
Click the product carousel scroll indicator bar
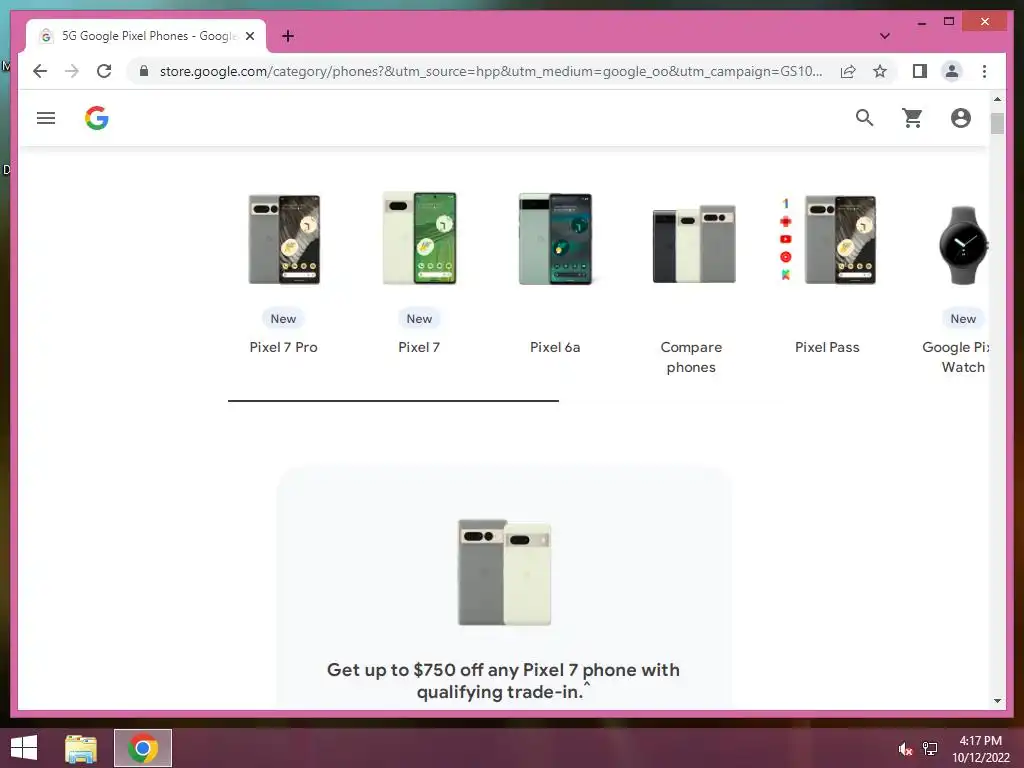tap(393, 400)
